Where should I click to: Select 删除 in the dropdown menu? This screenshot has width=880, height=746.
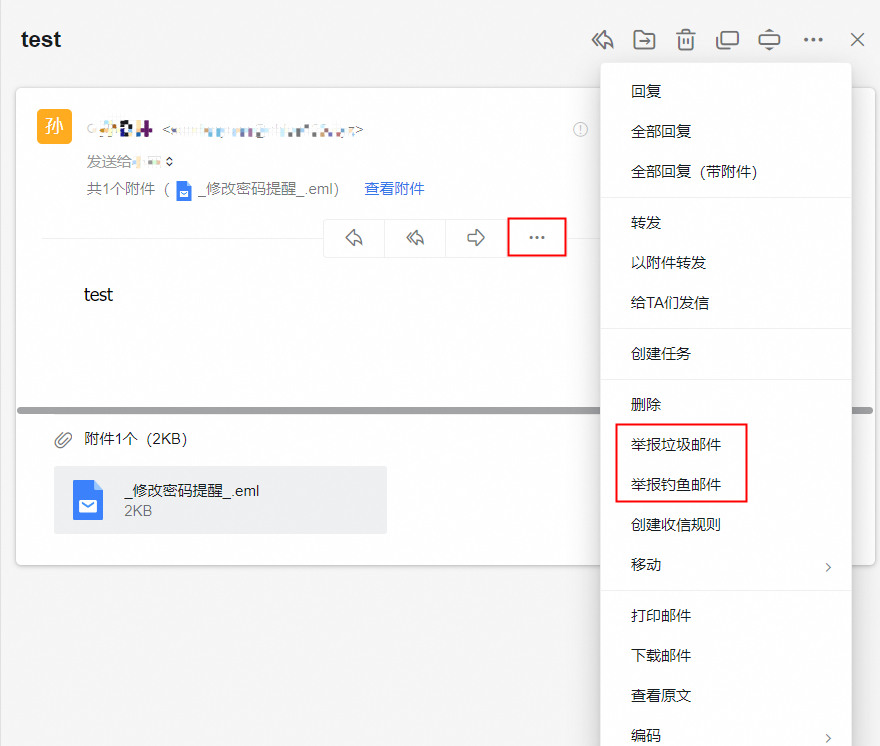tap(726, 404)
